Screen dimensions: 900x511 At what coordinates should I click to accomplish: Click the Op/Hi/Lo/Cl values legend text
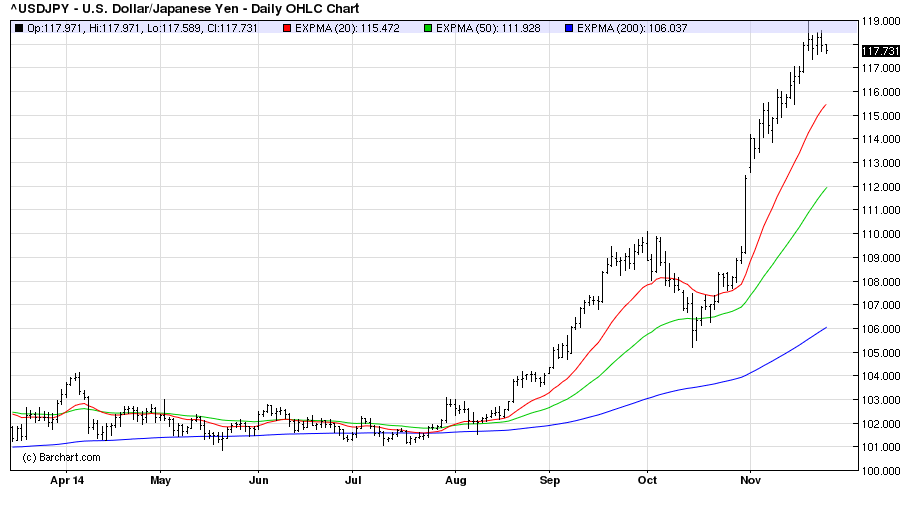(x=143, y=28)
